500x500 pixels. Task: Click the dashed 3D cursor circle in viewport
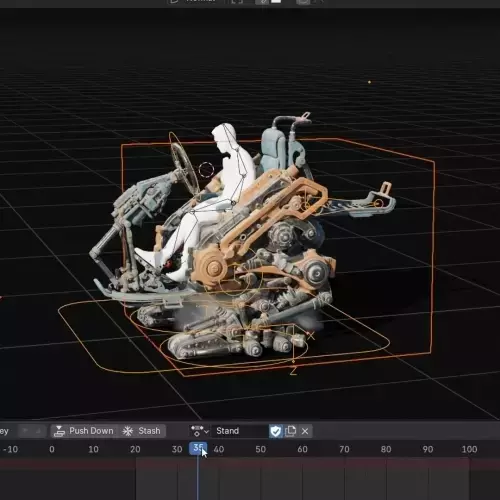206,170
